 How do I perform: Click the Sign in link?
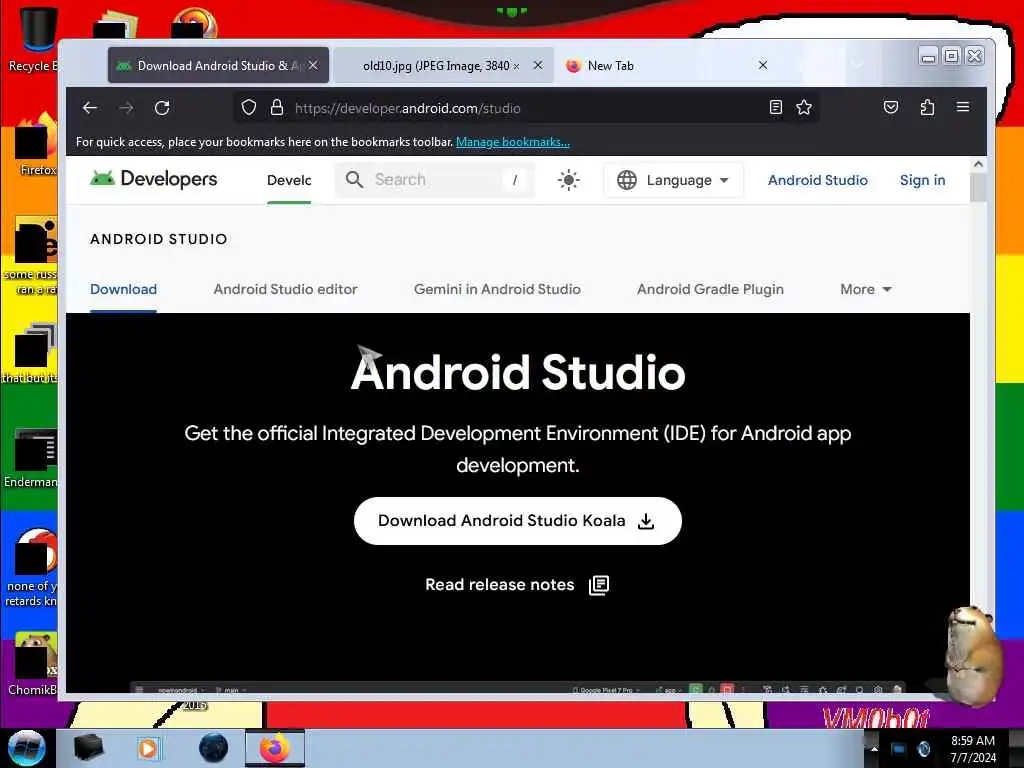tap(923, 180)
